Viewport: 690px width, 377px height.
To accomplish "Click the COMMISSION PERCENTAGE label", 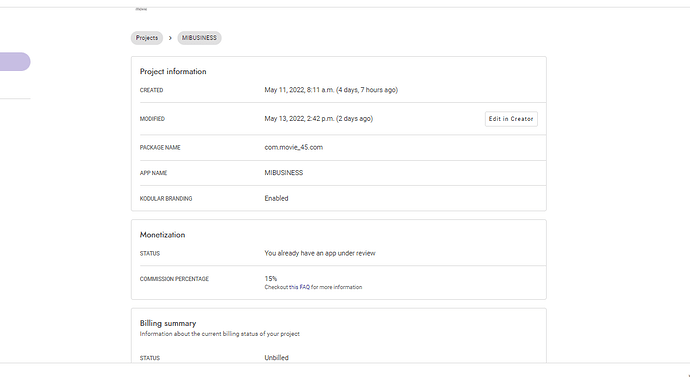I will click(174, 279).
